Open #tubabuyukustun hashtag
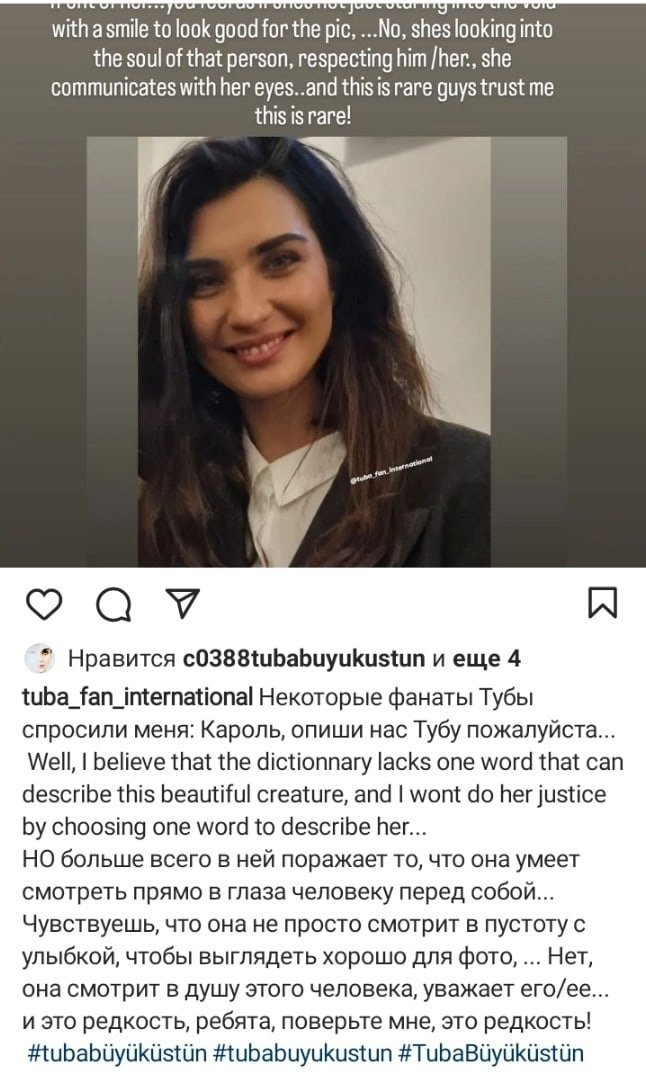Viewport: 646px width, 1080px height. [x=302, y=1053]
